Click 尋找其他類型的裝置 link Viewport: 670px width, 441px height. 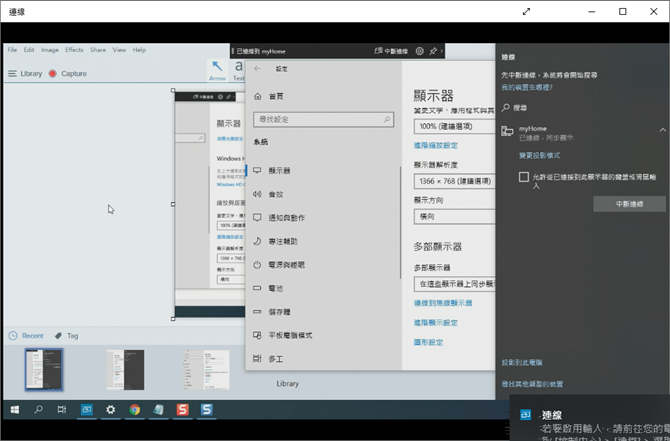coord(532,384)
